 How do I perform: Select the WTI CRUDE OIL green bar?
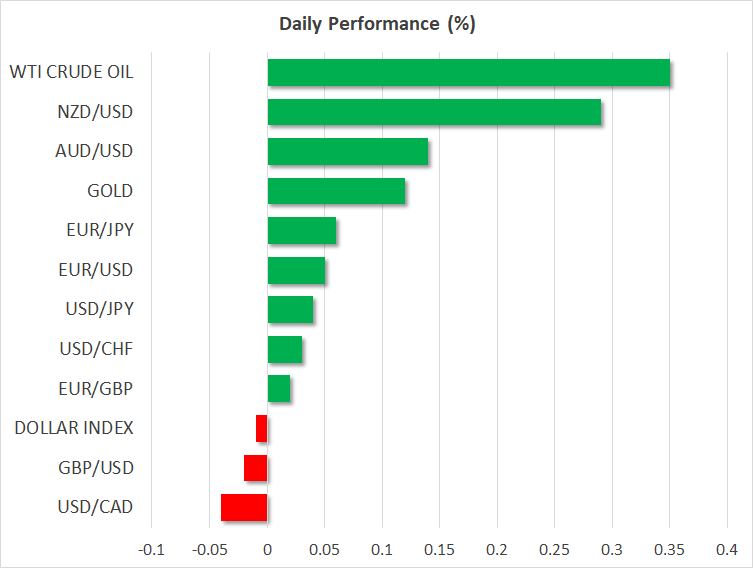click(x=468, y=73)
